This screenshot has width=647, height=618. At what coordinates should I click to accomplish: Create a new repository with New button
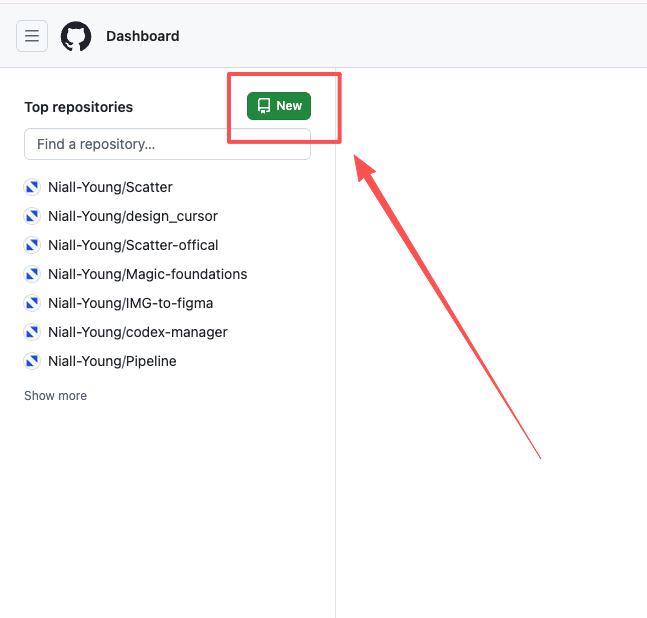tap(279, 106)
